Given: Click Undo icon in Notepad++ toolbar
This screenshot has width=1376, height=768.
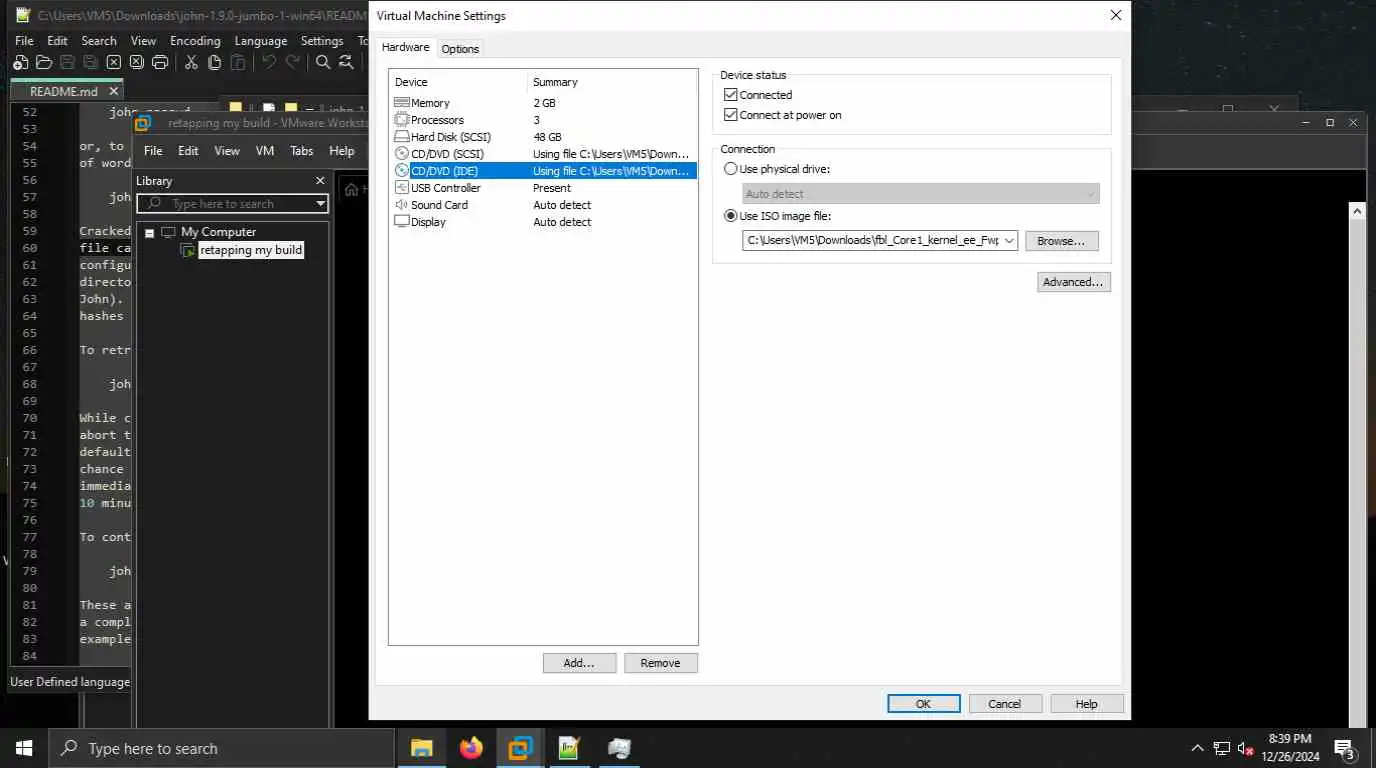Looking at the screenshot, I should tap(269, 62).
